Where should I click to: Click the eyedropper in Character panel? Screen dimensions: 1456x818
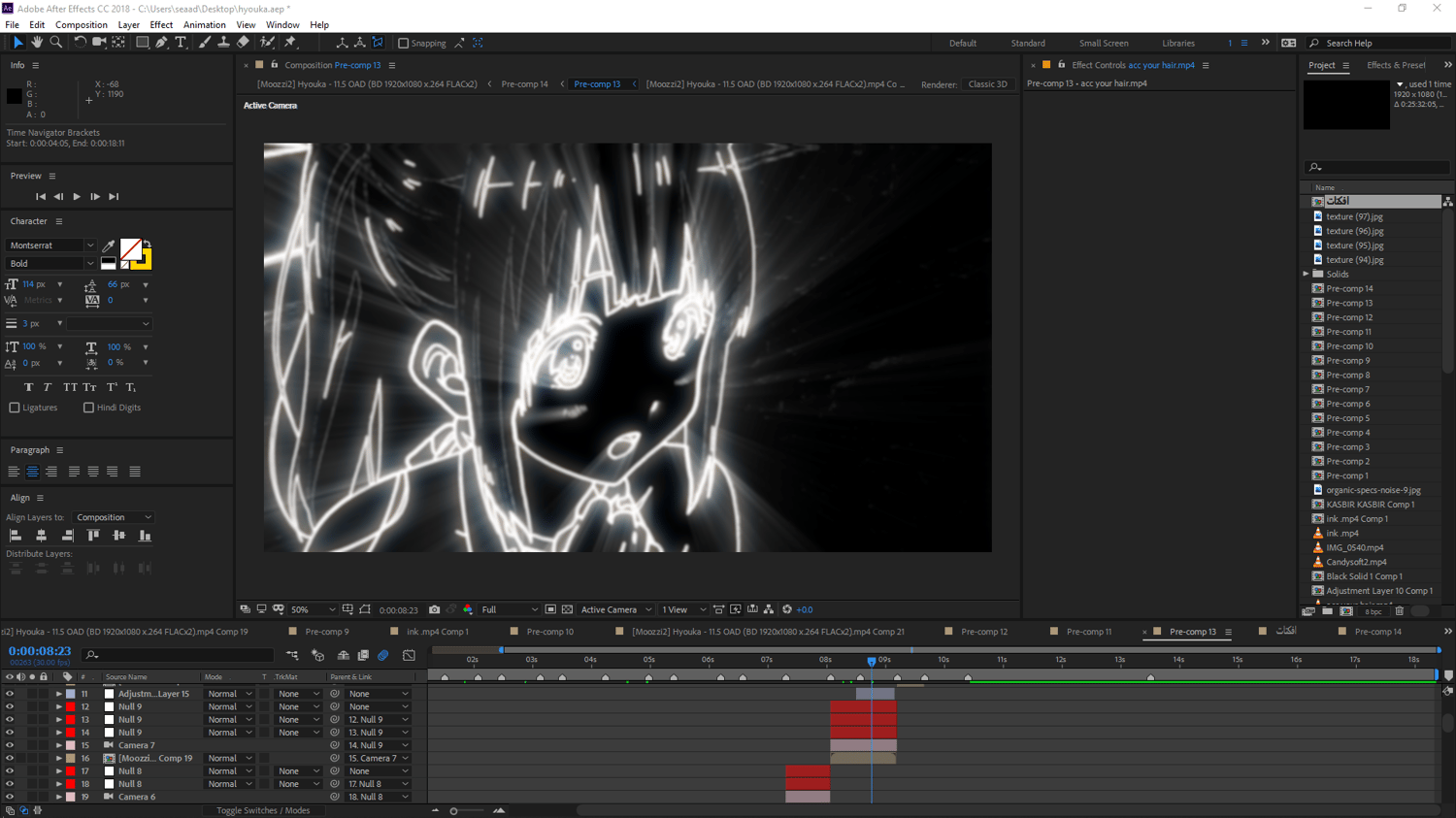point(109,245)
